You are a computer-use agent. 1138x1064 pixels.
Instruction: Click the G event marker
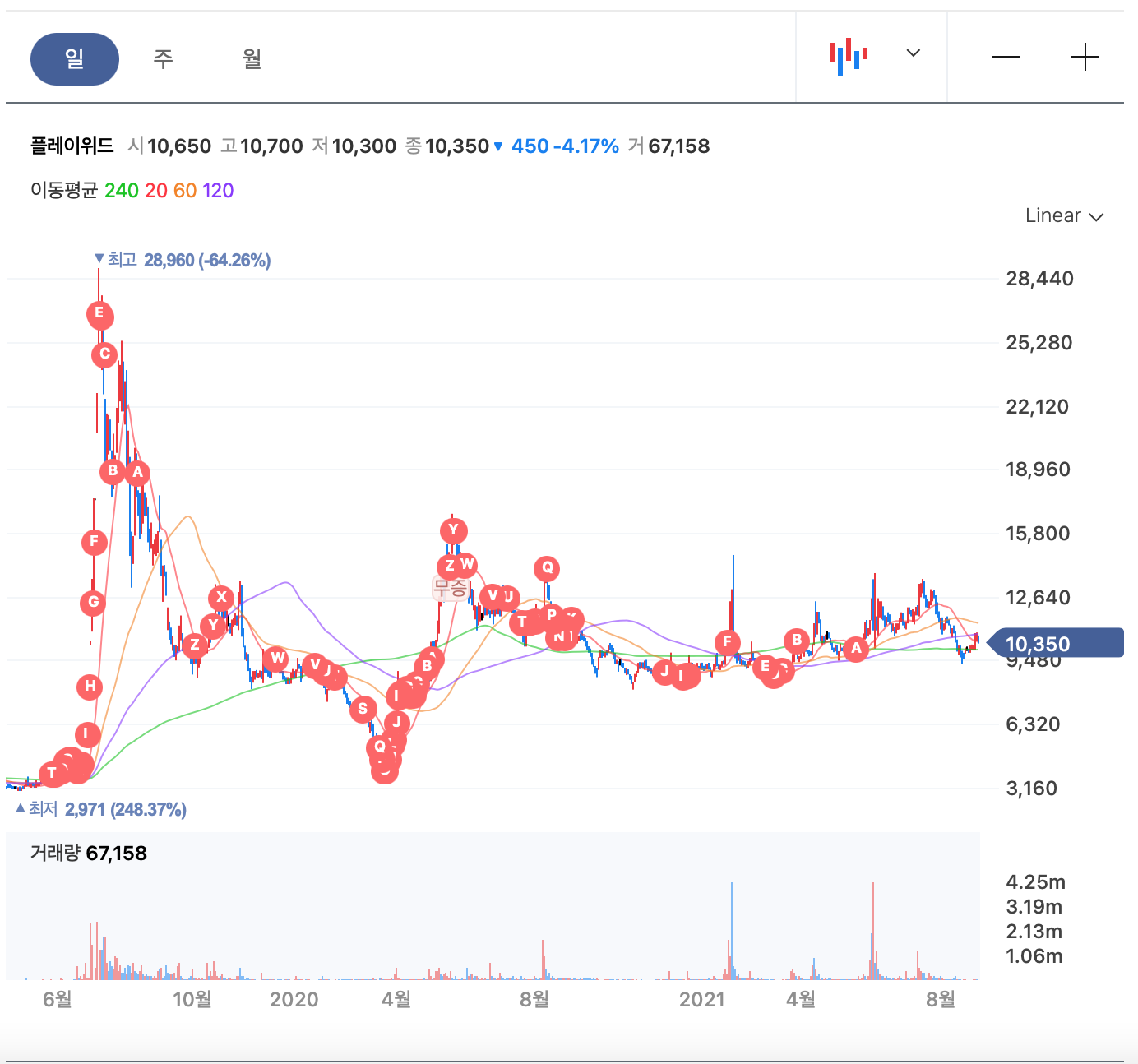pyautogui.click(x=94, y=602)
